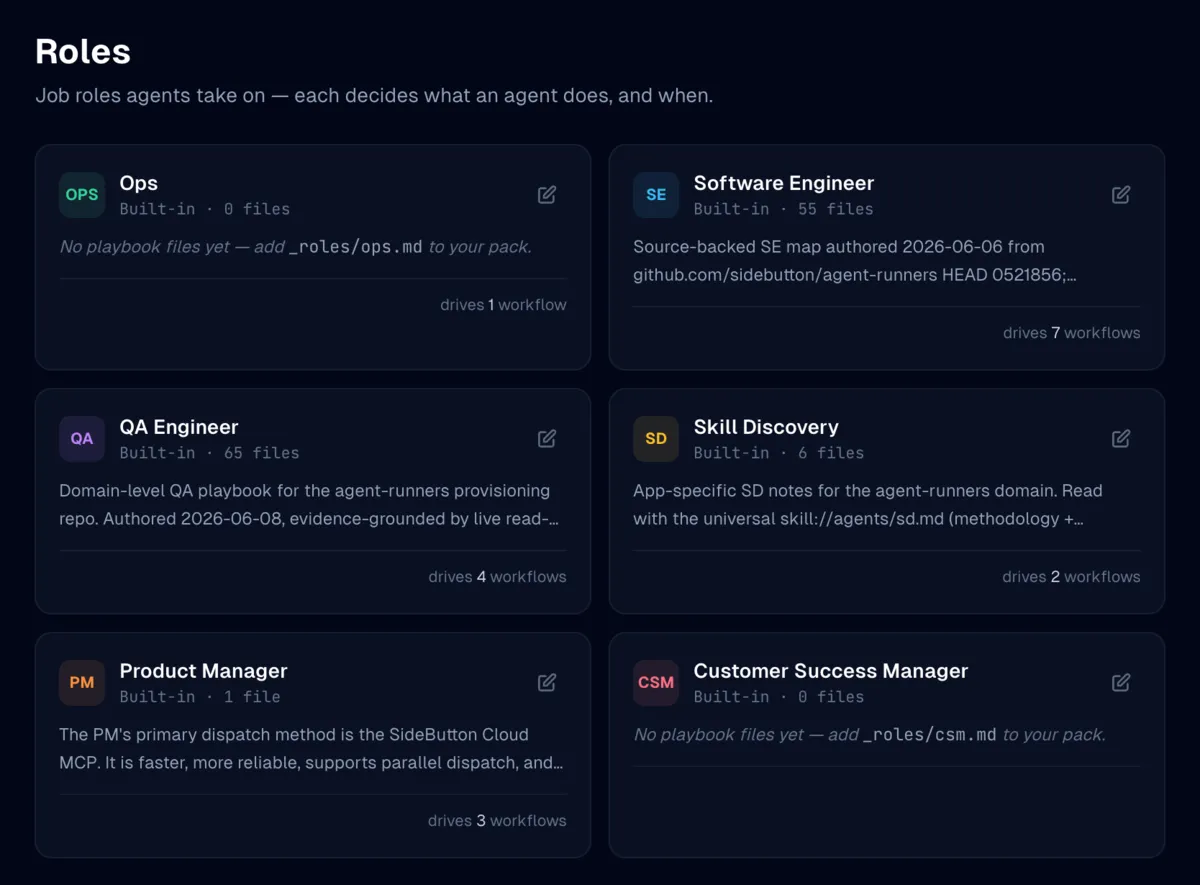This screenshot has width=1200, height=885.
Task: Click the Roles page heading
Action: 83,51
